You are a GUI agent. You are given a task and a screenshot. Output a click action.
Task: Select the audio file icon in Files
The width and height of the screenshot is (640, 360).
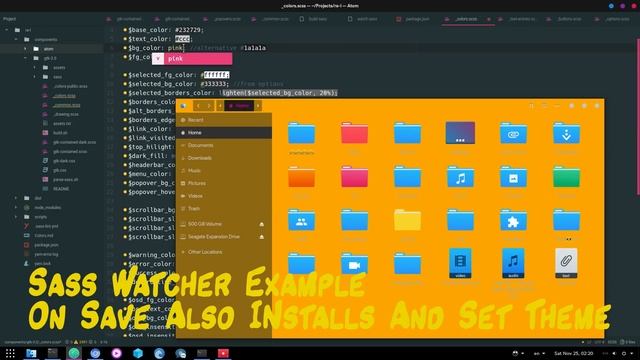(x=513, y=263)
